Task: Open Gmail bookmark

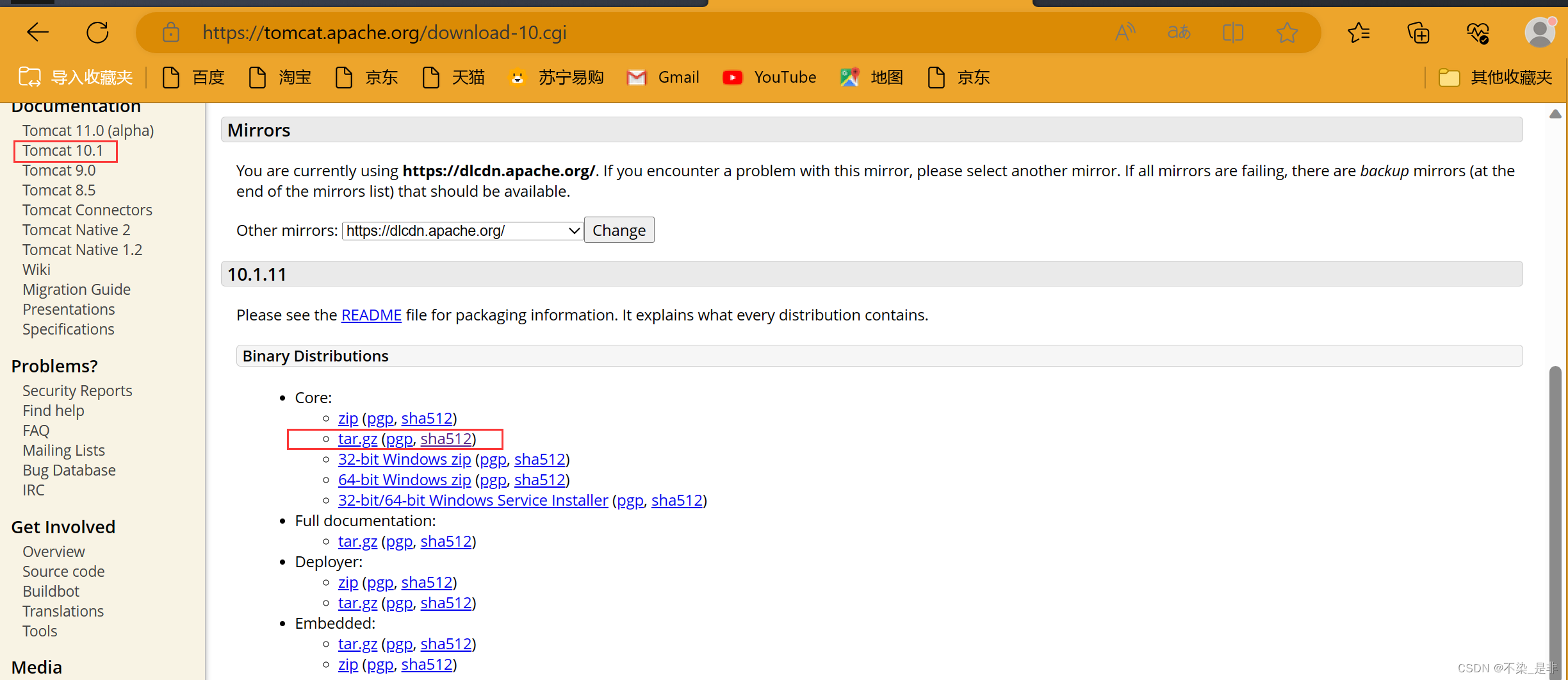Action: (x=663, y=78)
